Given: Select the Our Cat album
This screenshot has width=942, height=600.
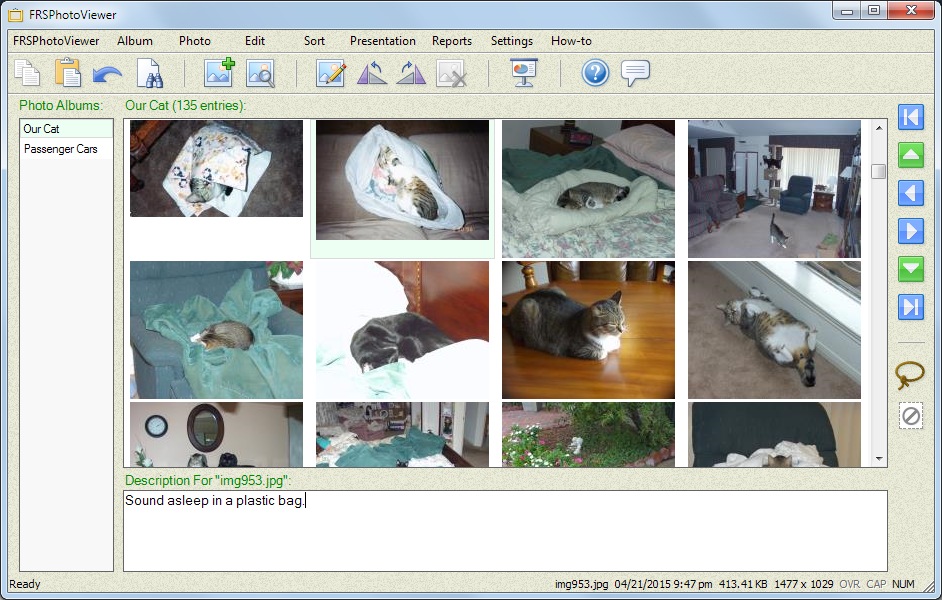Looking at the screenshot, I should 67,129.
